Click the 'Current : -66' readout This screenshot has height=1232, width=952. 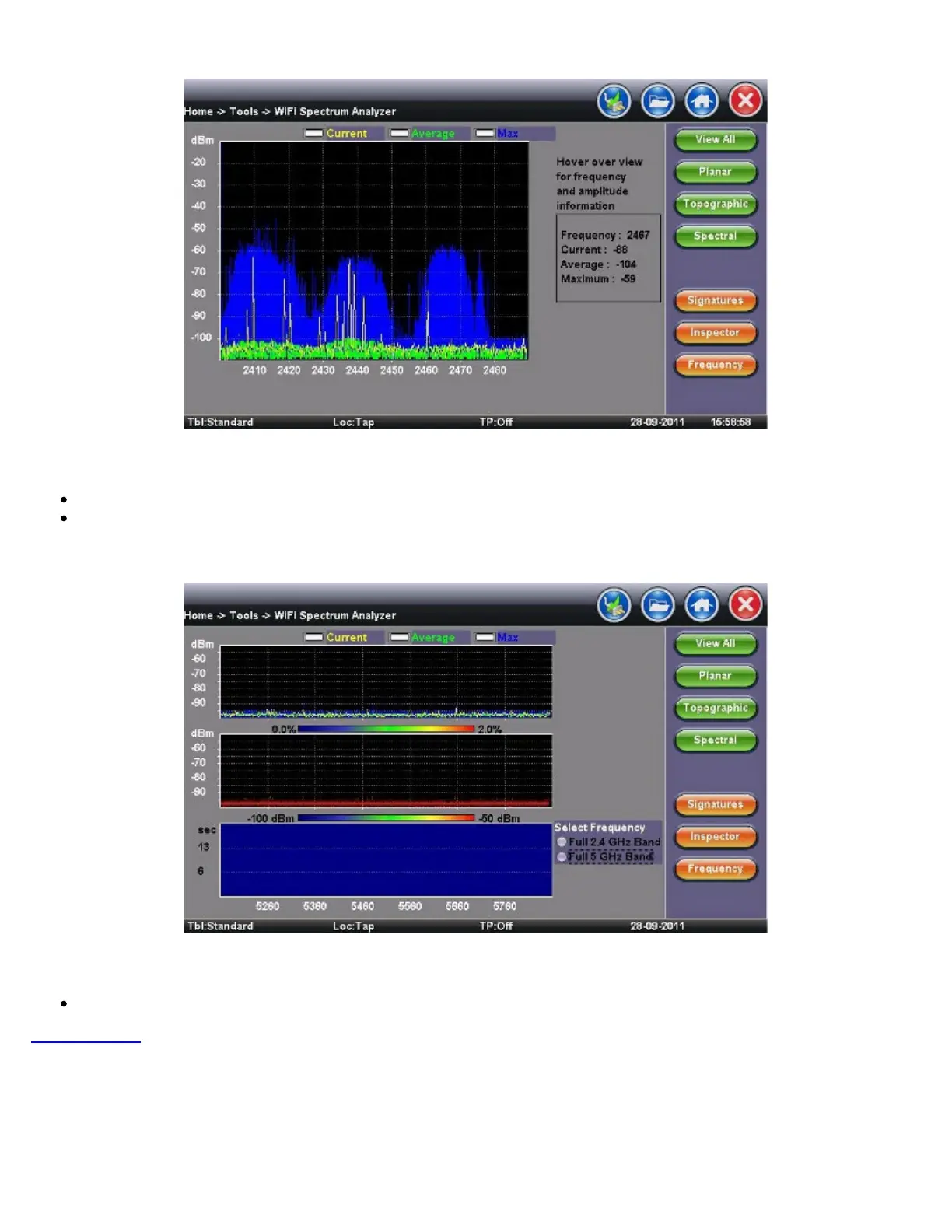594,250
